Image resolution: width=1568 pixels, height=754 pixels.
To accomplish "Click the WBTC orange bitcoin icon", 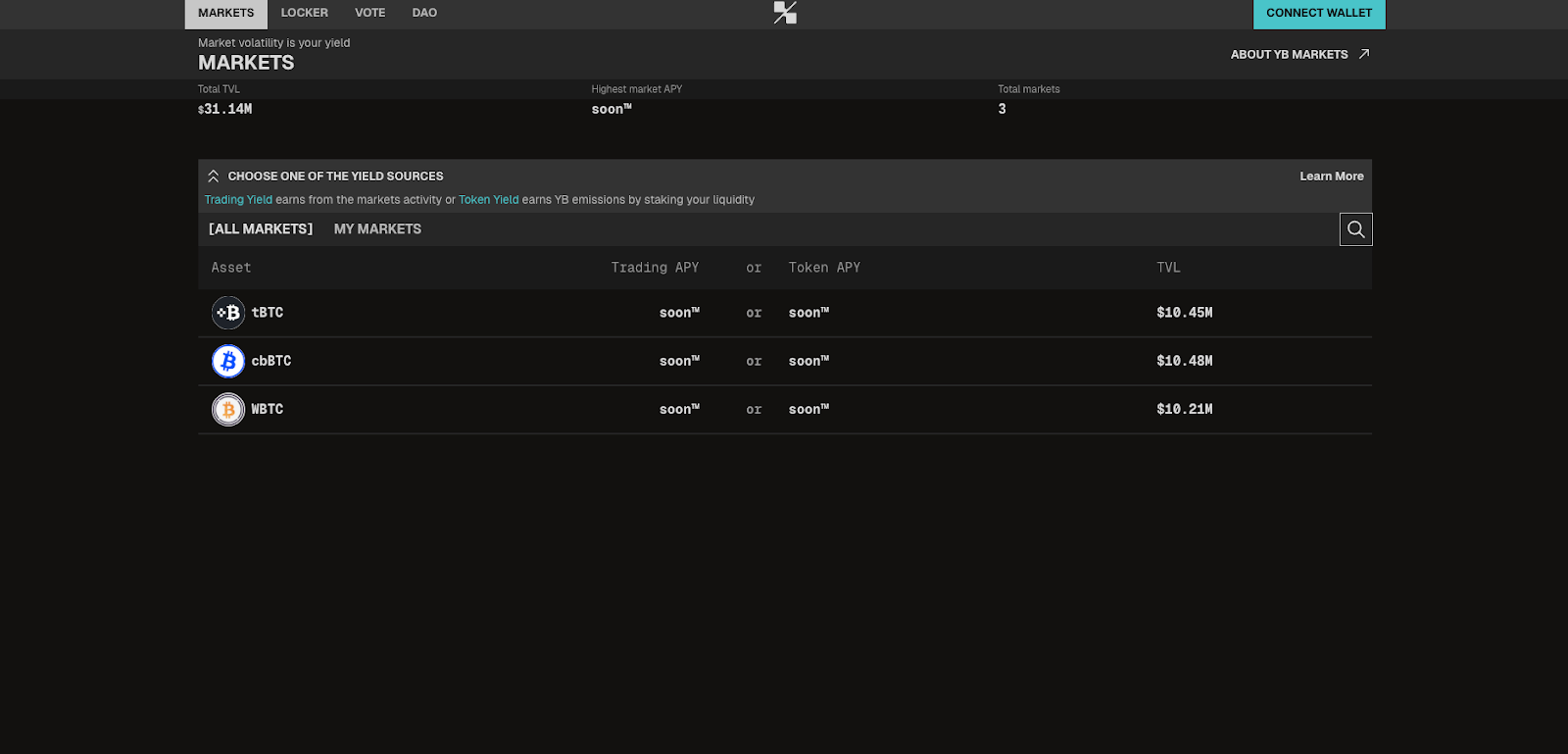I will [228, 409].
